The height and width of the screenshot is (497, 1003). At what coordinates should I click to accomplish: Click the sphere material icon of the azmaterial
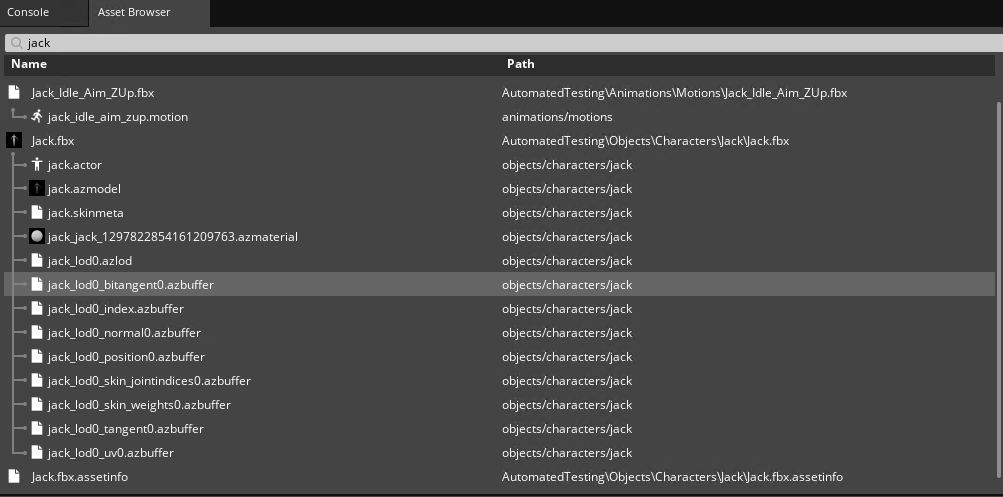point(37,237)
